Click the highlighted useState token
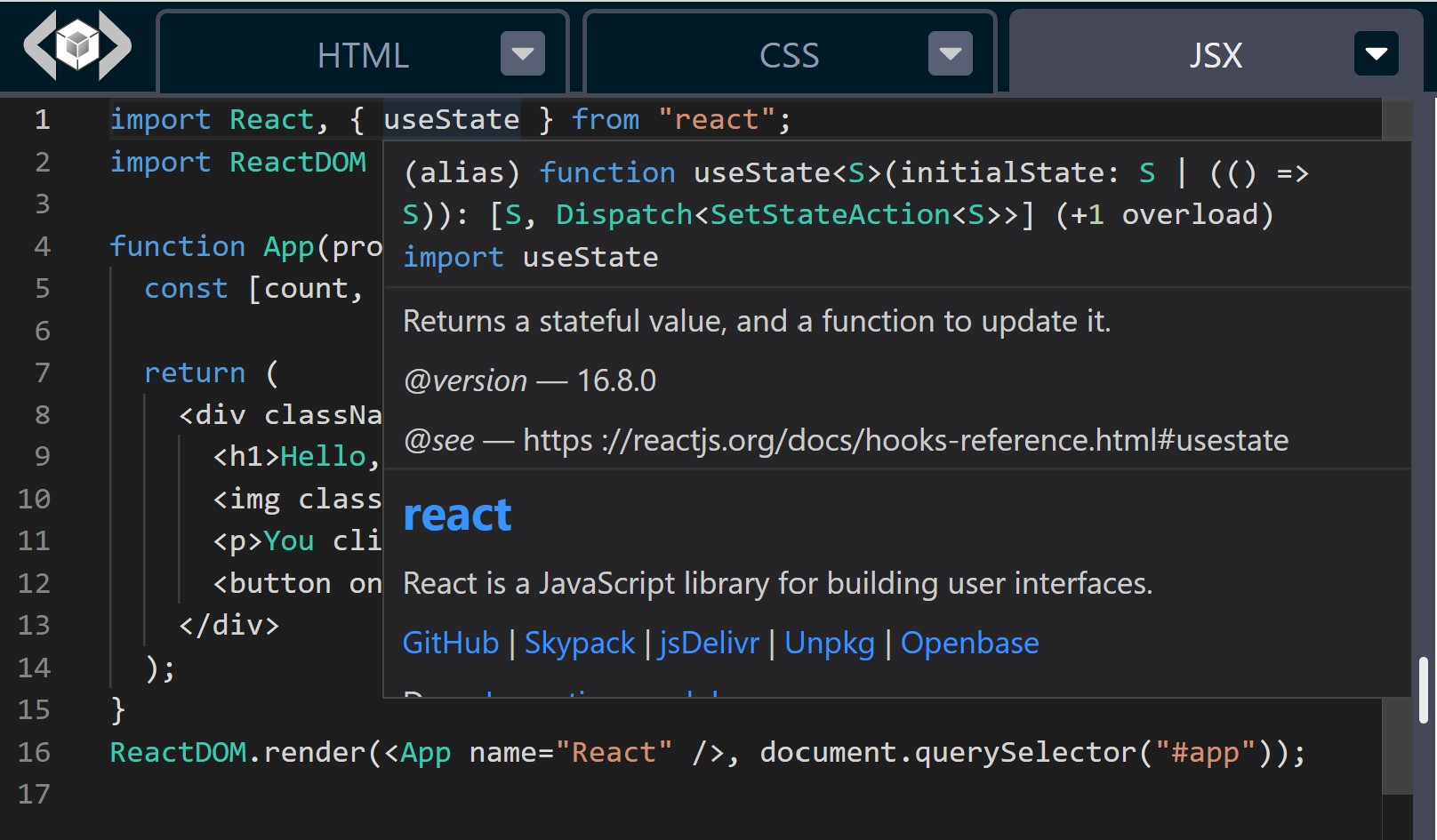 pyautogui.click(x=452, y=118)
